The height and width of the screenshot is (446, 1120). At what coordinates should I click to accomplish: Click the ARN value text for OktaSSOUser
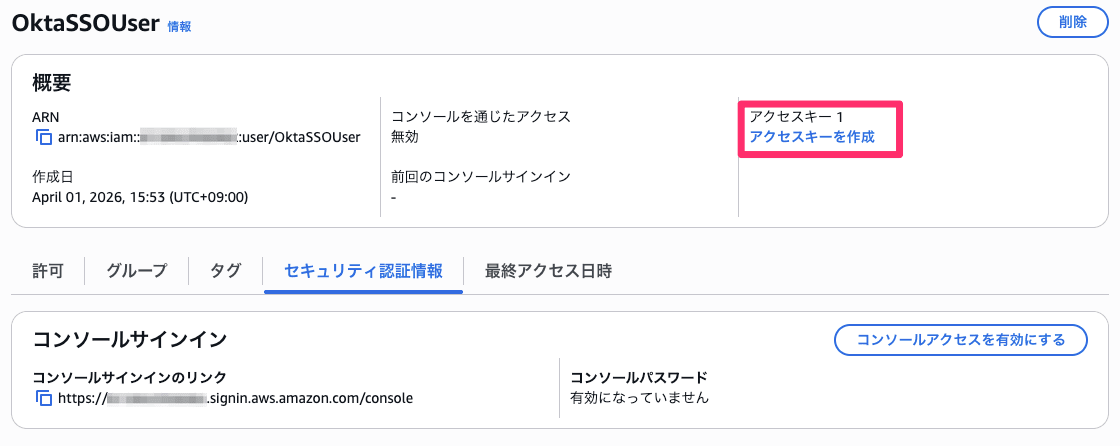click(210, 137)
